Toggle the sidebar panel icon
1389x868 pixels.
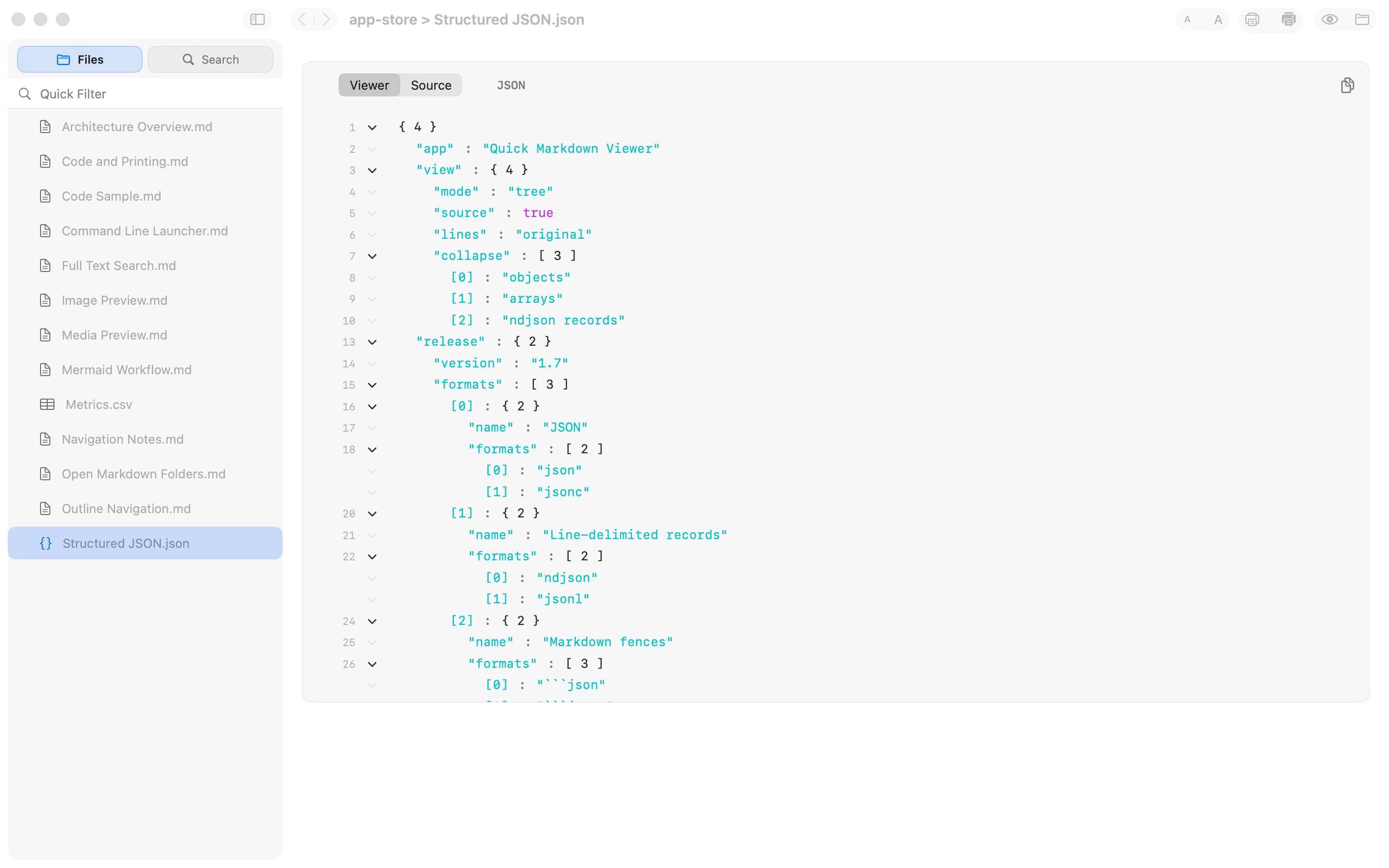(x=257, y=19)
